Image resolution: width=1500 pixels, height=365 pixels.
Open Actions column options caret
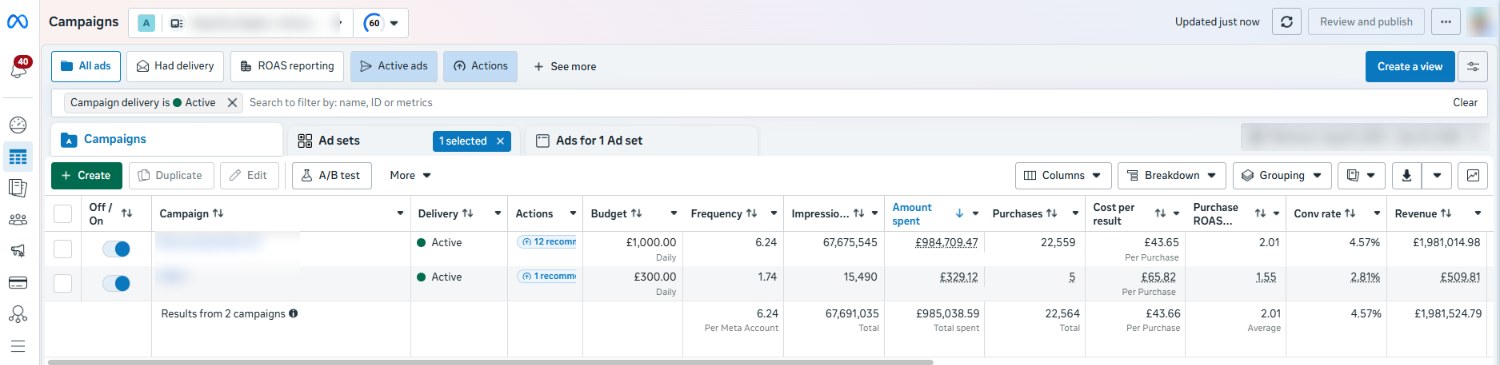pos(572,214)
